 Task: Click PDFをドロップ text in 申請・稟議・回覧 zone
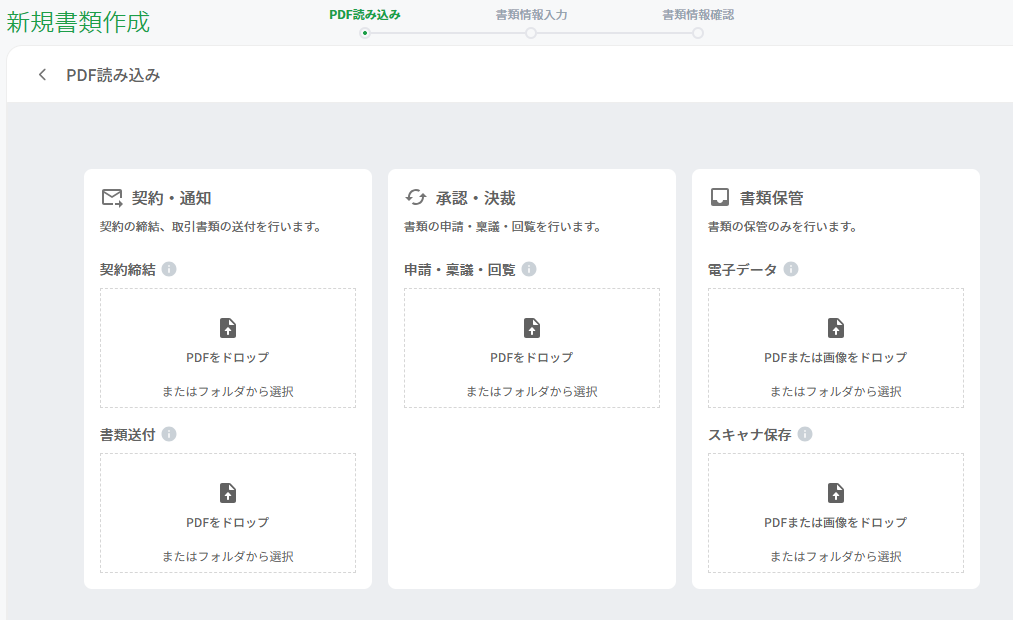[x=532, y=357]
